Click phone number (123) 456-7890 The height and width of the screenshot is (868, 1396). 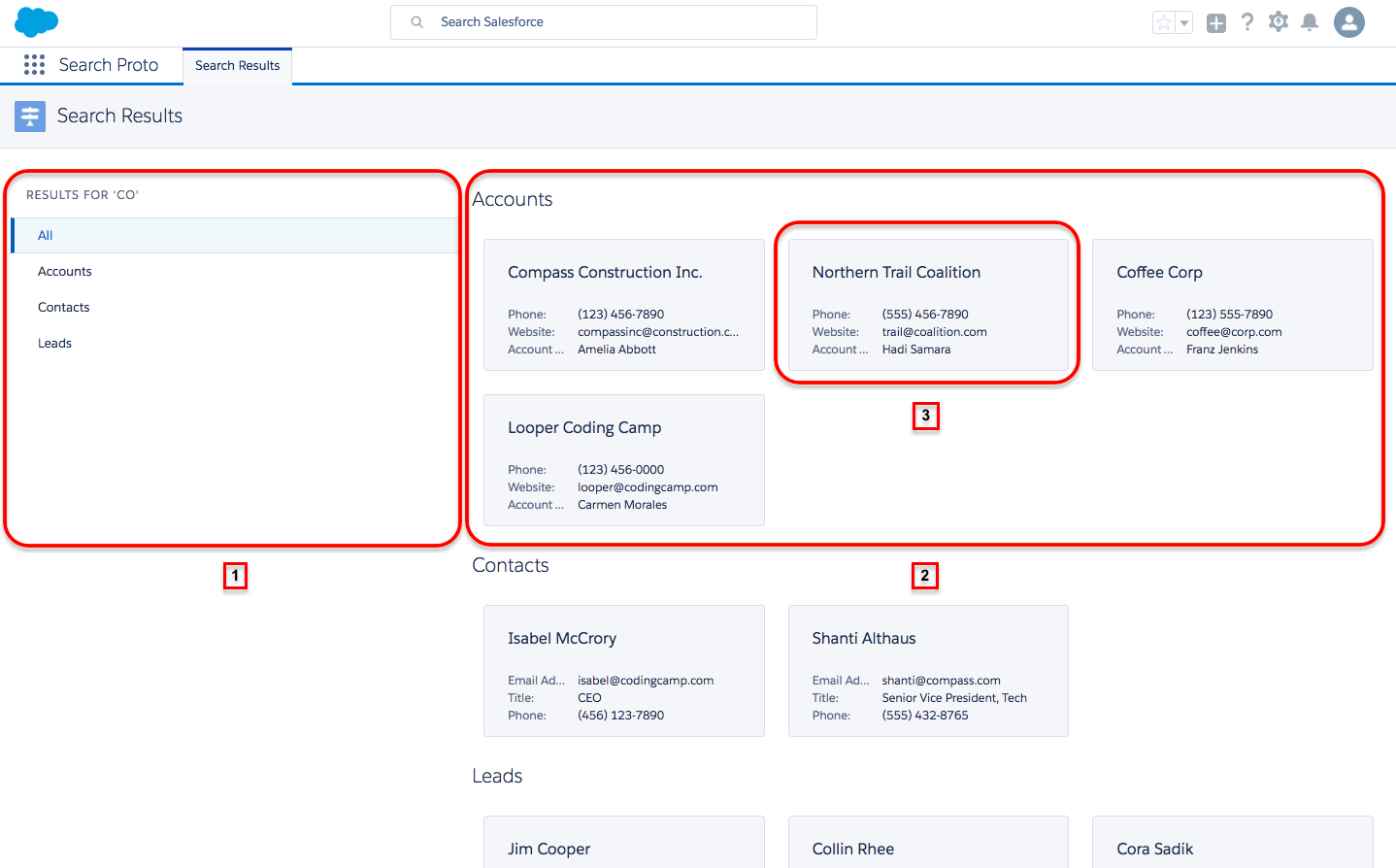click(x=621, y=315)
